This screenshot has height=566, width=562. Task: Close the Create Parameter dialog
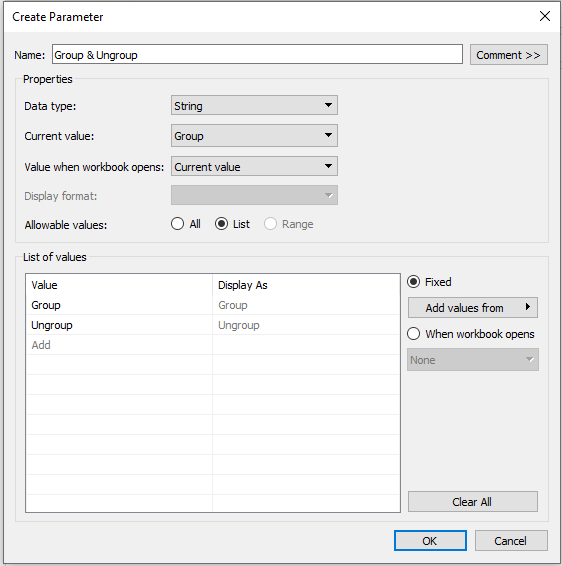tap(545, 16)
